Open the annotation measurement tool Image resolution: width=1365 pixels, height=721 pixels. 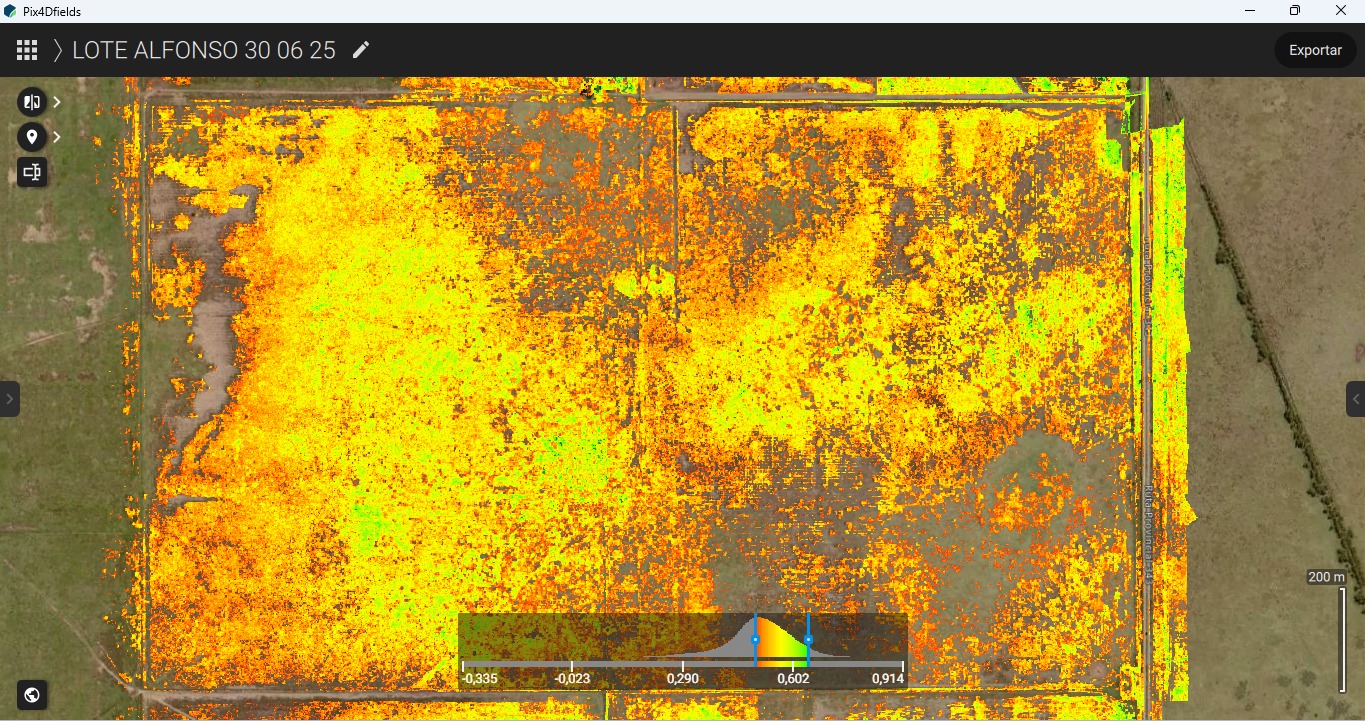(x=32, y=173)
